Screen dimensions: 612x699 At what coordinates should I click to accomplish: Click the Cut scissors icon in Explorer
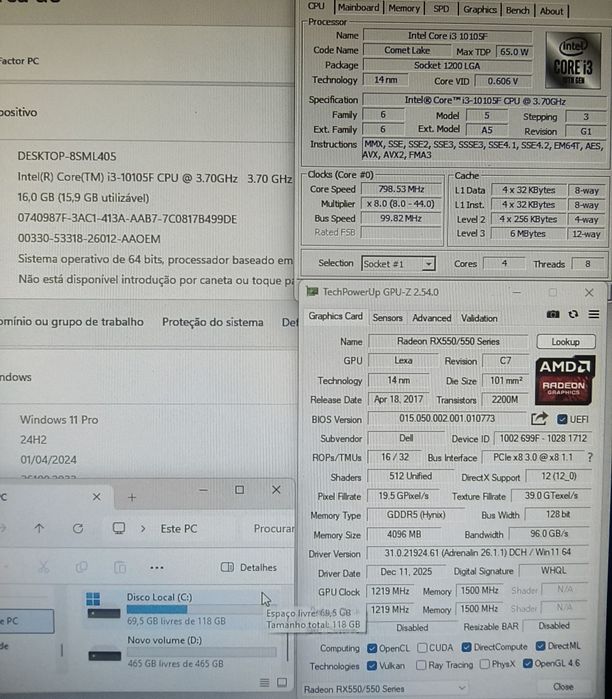(x=44, y=567)
